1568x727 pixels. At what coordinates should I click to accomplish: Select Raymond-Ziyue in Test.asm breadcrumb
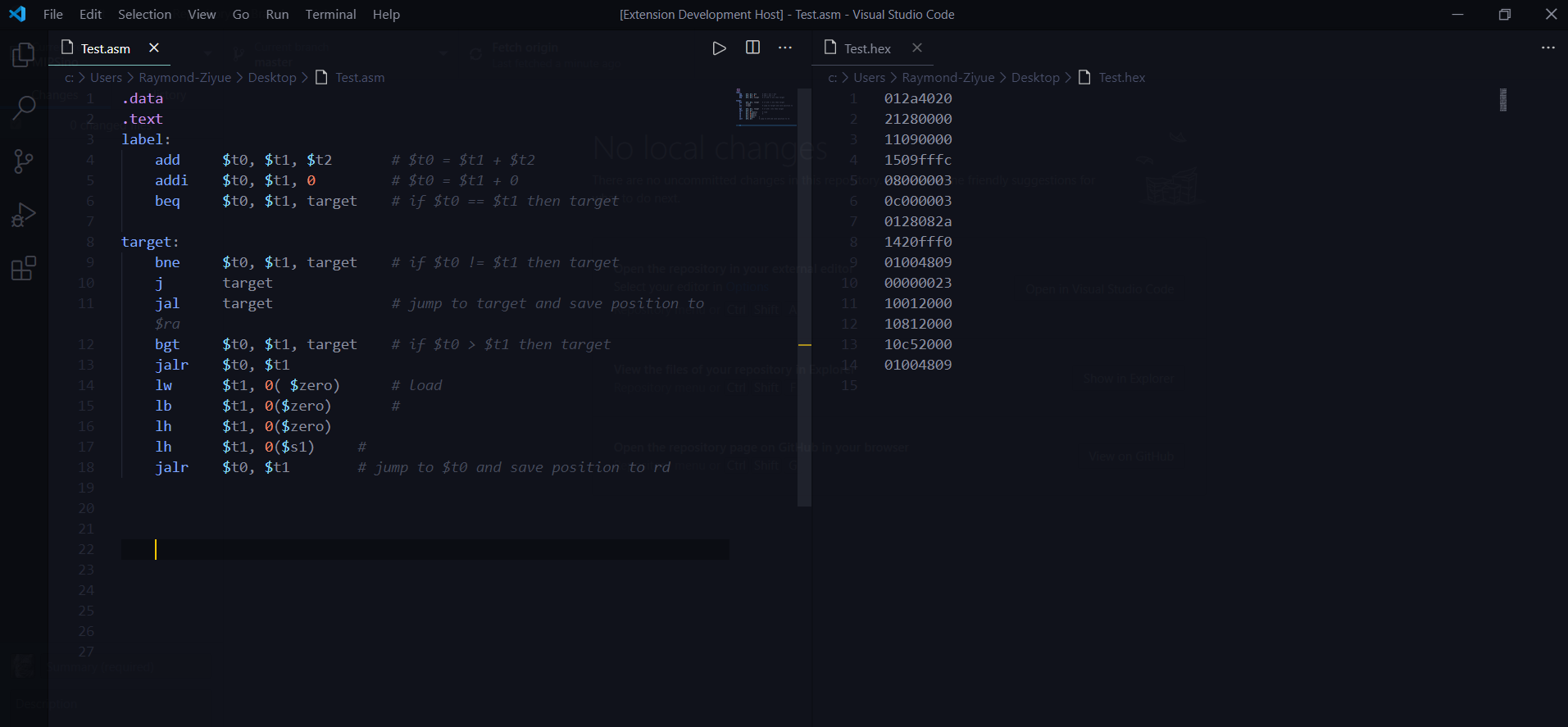point(184,77)
